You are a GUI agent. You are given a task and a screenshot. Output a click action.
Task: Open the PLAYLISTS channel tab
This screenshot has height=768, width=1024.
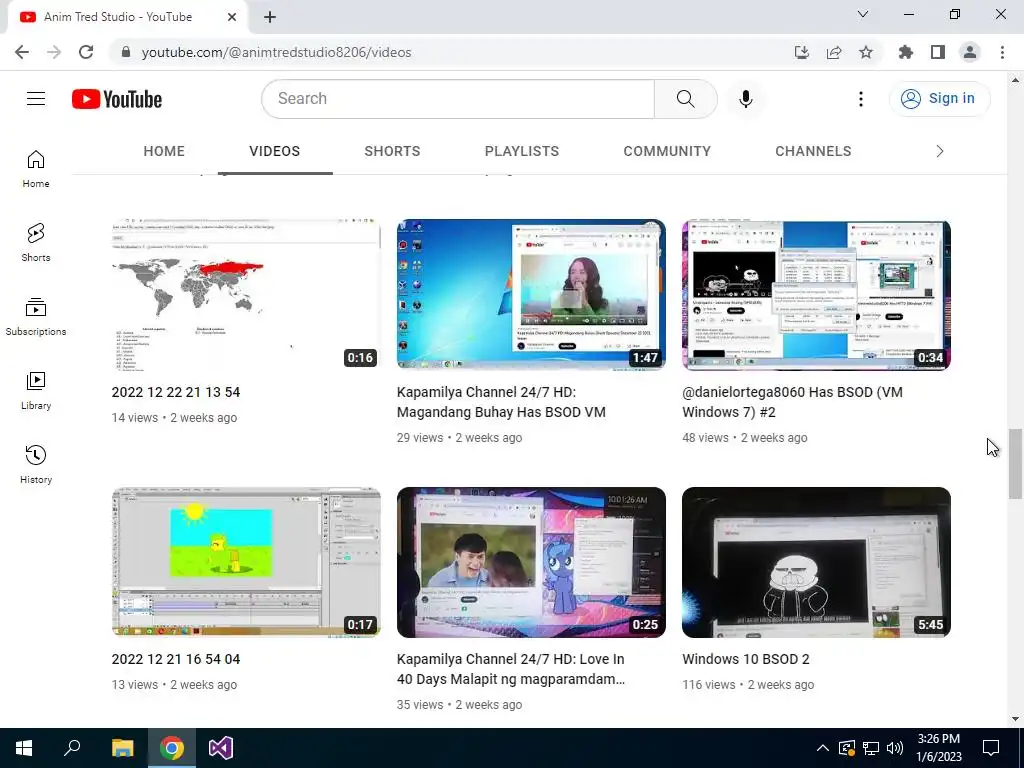pyautogui.click(x=522, y=151)
